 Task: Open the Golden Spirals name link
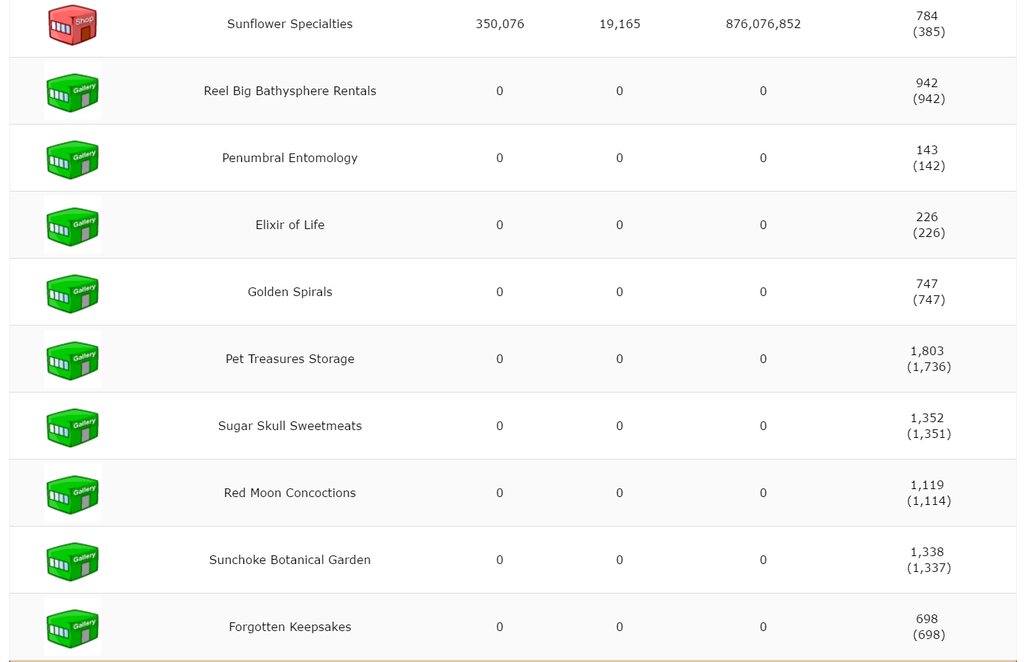point(290,292)
